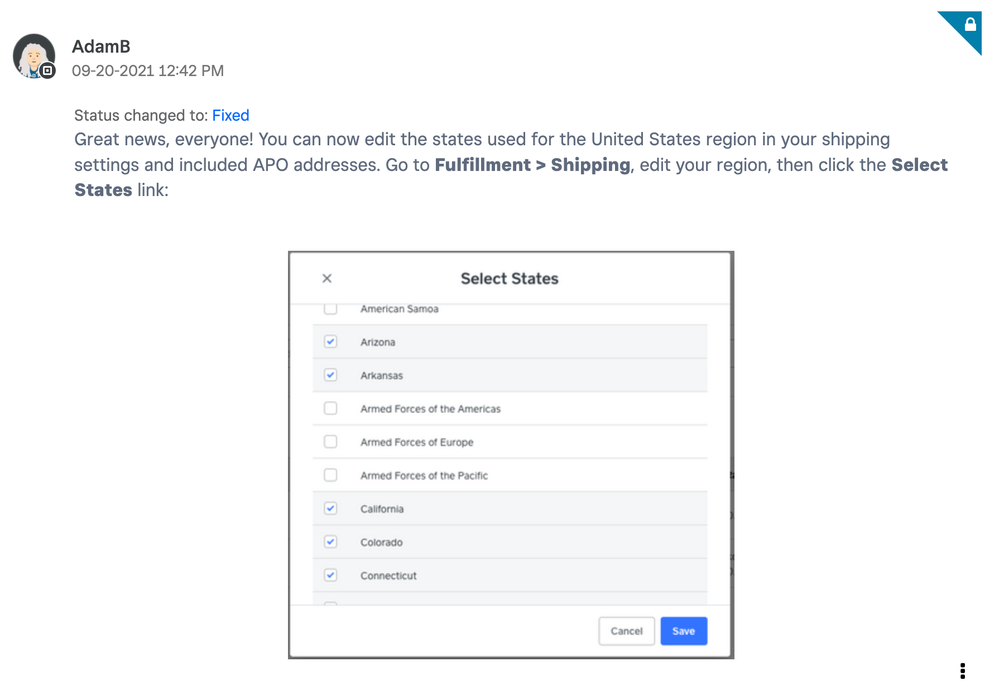The width and height of the screenshot is (999, 698).
Task: Click the AdamB username
Action: tap(101, 47)
